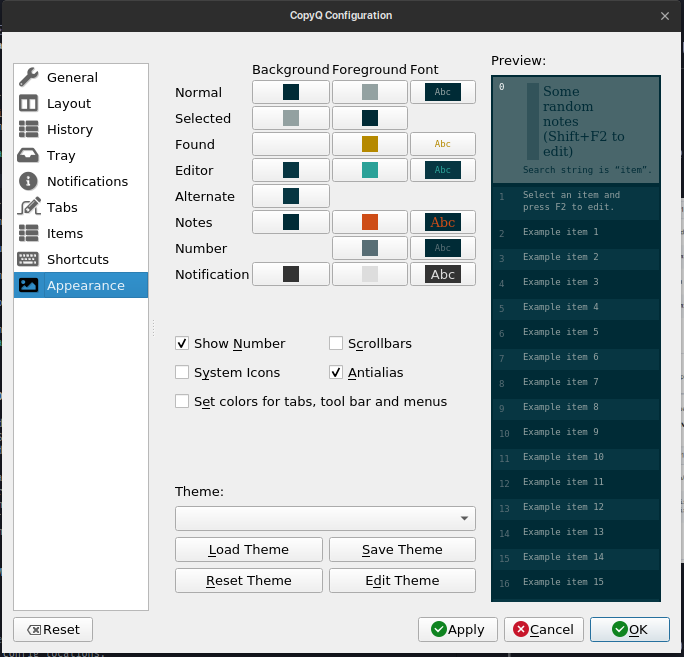Pick the Notification font
684x657 pixels.
coord(443,274)
